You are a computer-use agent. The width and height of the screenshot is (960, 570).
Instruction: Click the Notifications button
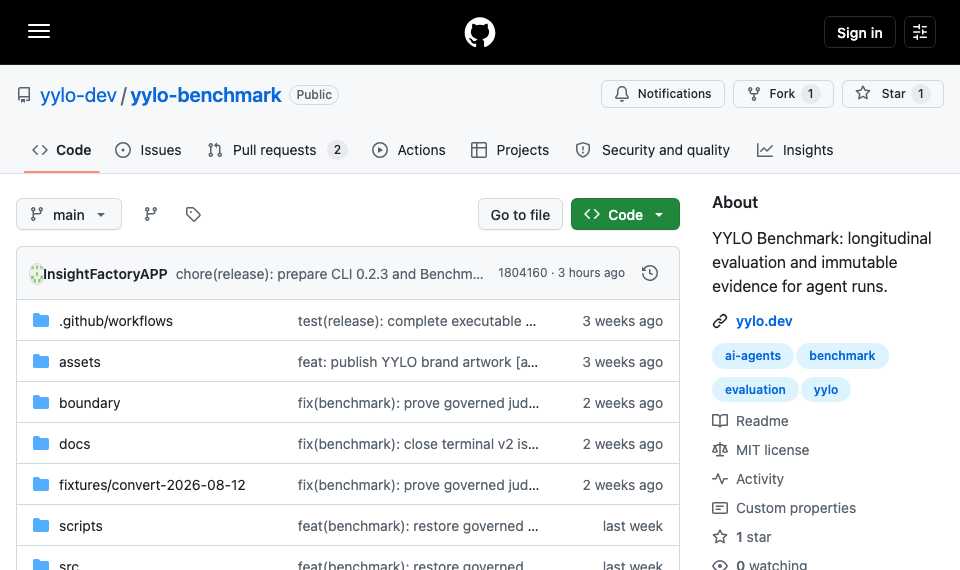point(662,94)
